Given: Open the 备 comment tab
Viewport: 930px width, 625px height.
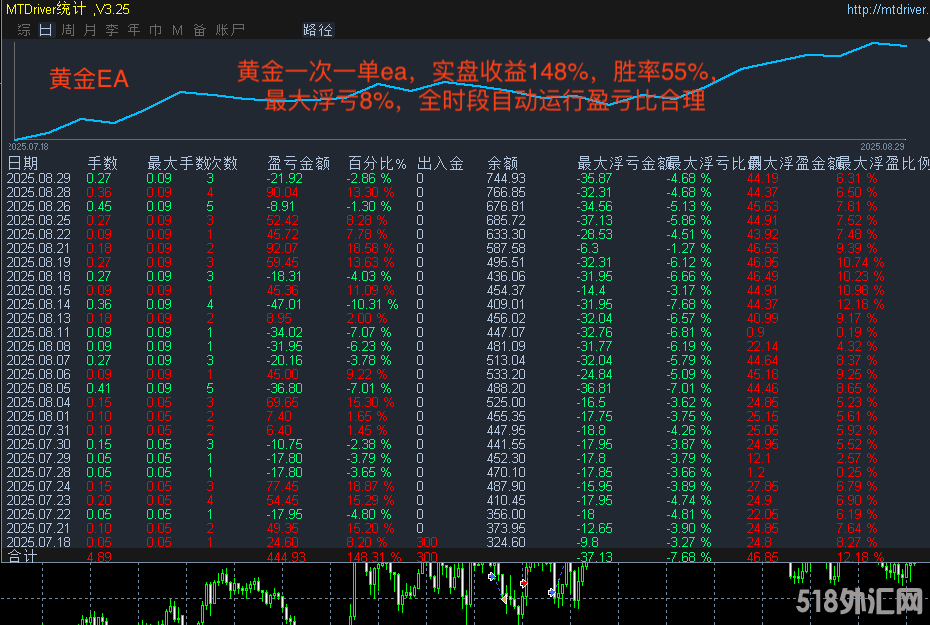Looking at the screenshot, I should coord(199,30).
